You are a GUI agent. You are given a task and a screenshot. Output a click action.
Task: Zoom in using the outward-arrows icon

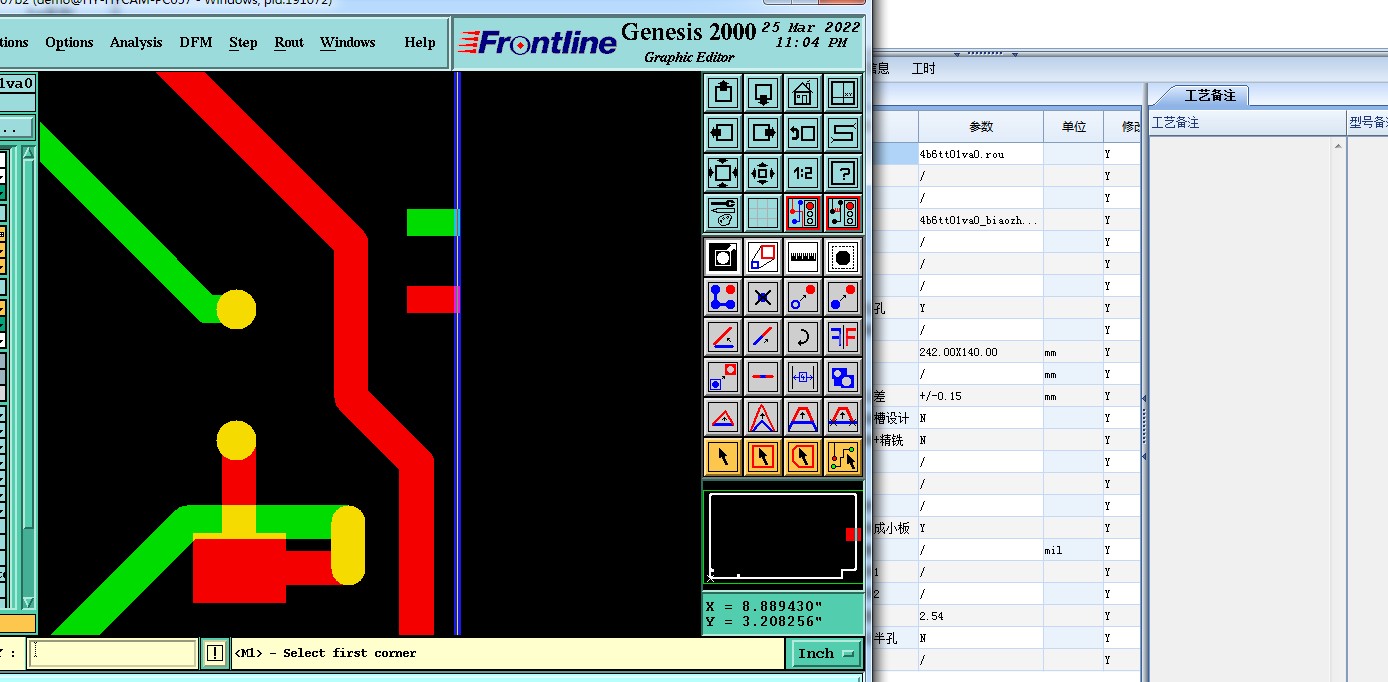point(723,172)
